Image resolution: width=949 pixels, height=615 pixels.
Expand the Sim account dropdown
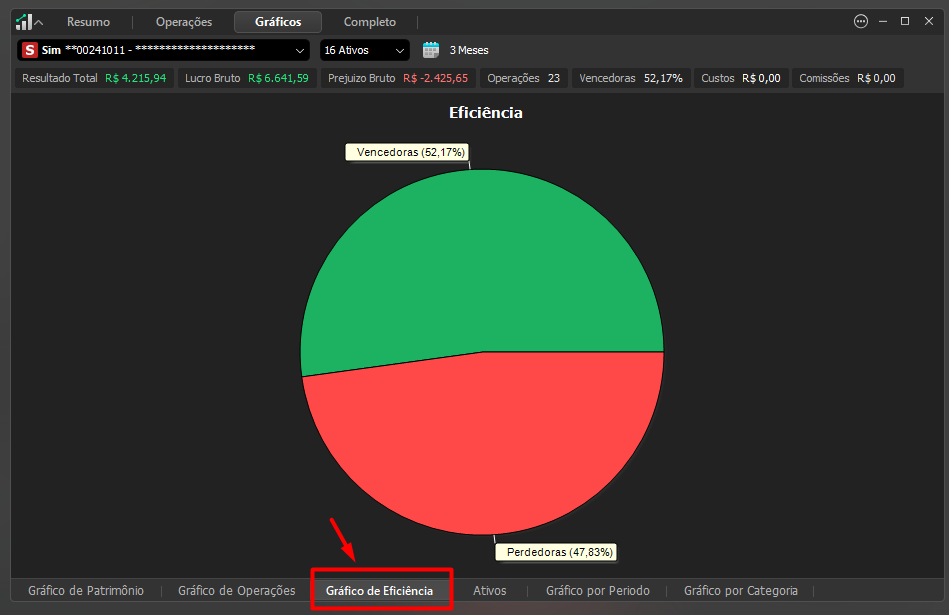163,50
